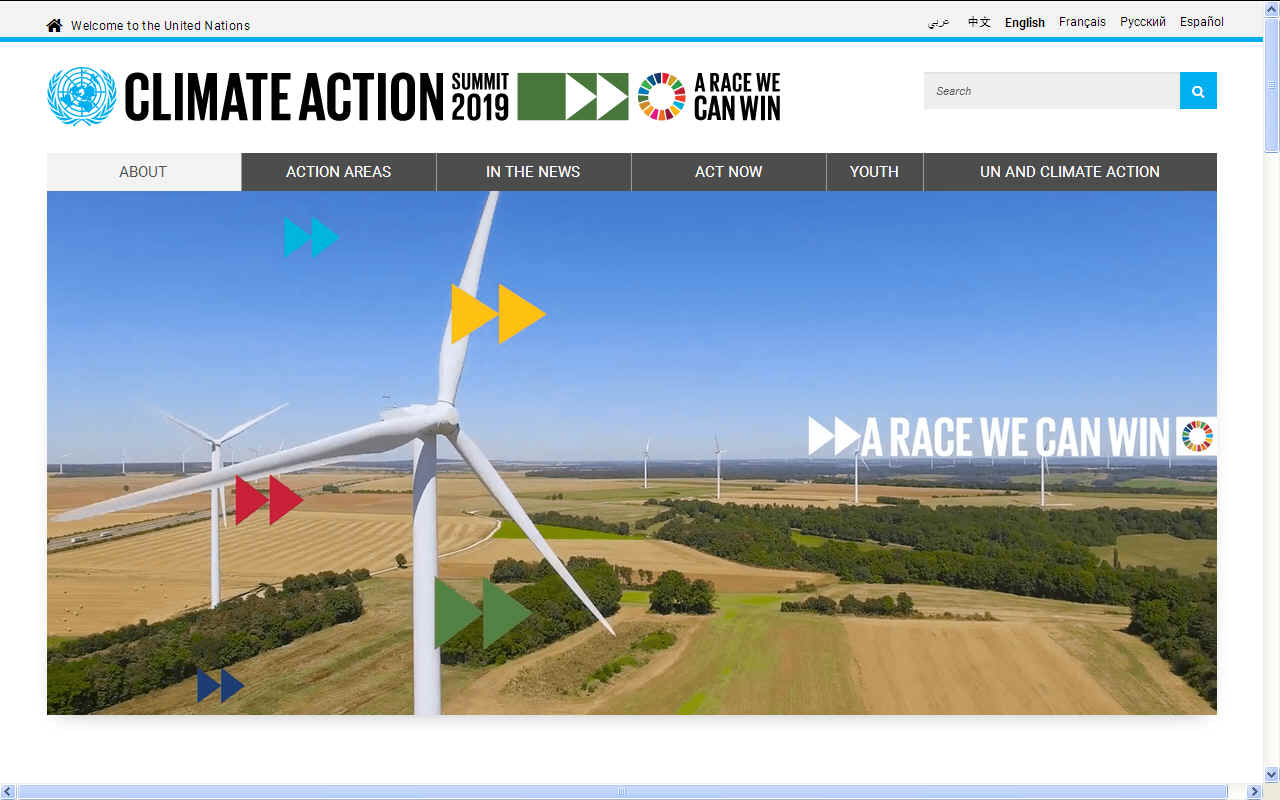Click the vertical scrollbar down arrow

(x=1271, y=775)
